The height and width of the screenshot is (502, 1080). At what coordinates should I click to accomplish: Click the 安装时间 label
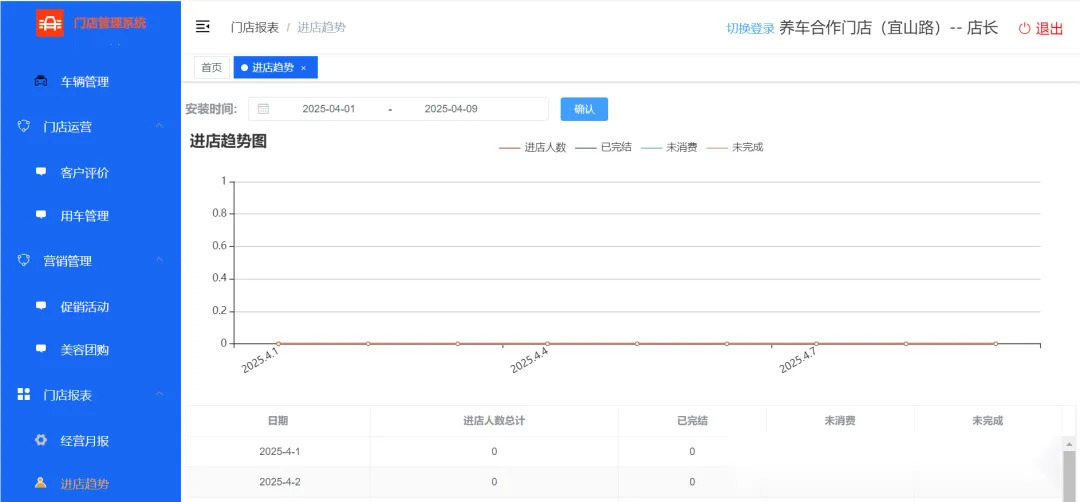tap(211, 109)
